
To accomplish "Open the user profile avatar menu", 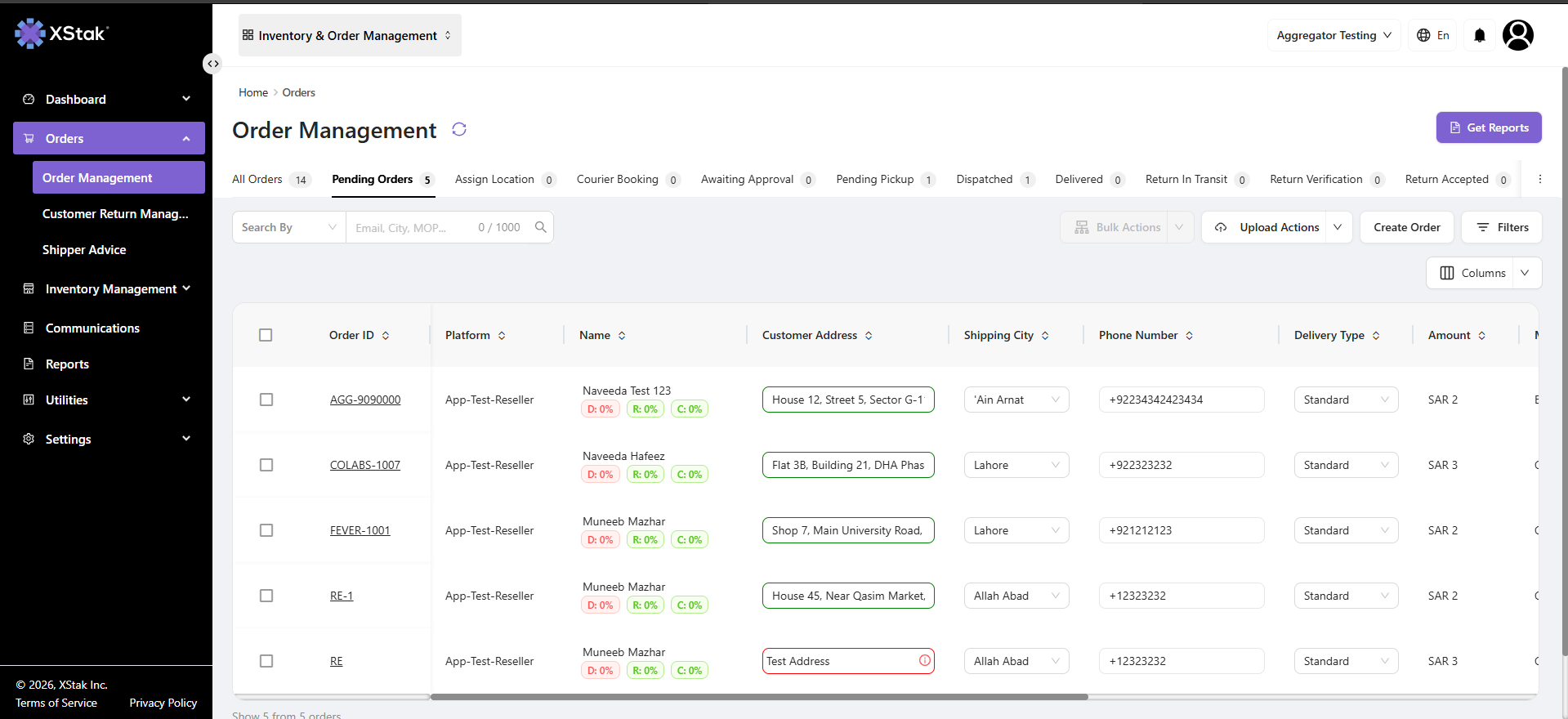I will coord(1518,35).
